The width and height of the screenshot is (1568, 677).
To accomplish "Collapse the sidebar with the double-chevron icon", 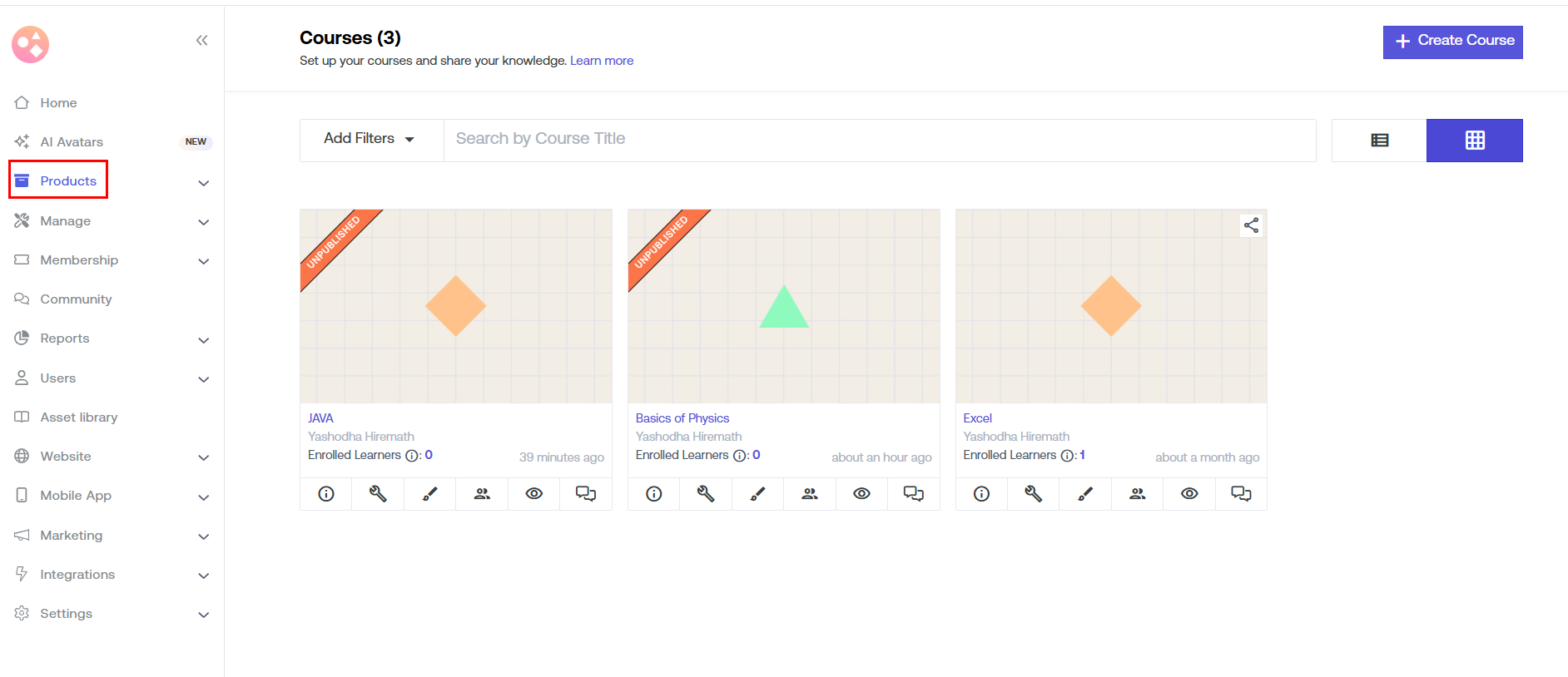I will click(x=201, y=41).
